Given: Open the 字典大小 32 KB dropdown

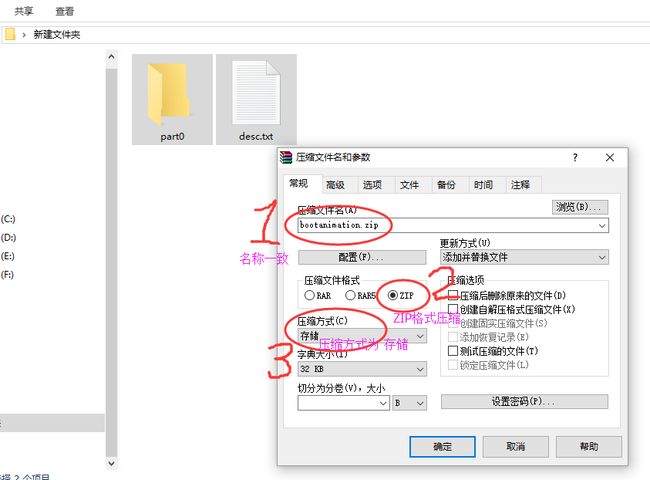Looking at the screenshot, I should click(362, 368).
